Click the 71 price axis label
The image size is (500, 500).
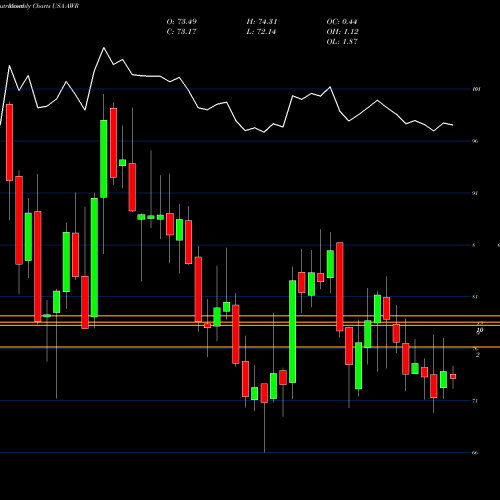tap(475, 401)
